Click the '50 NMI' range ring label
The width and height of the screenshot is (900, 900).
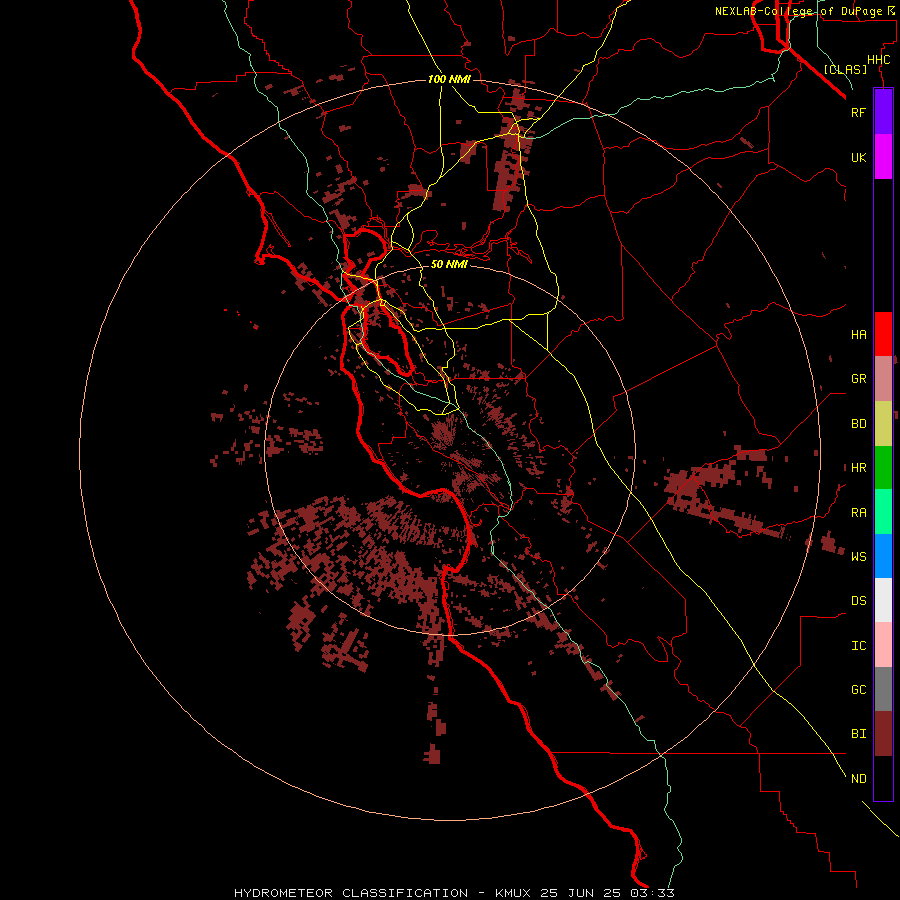449,264
